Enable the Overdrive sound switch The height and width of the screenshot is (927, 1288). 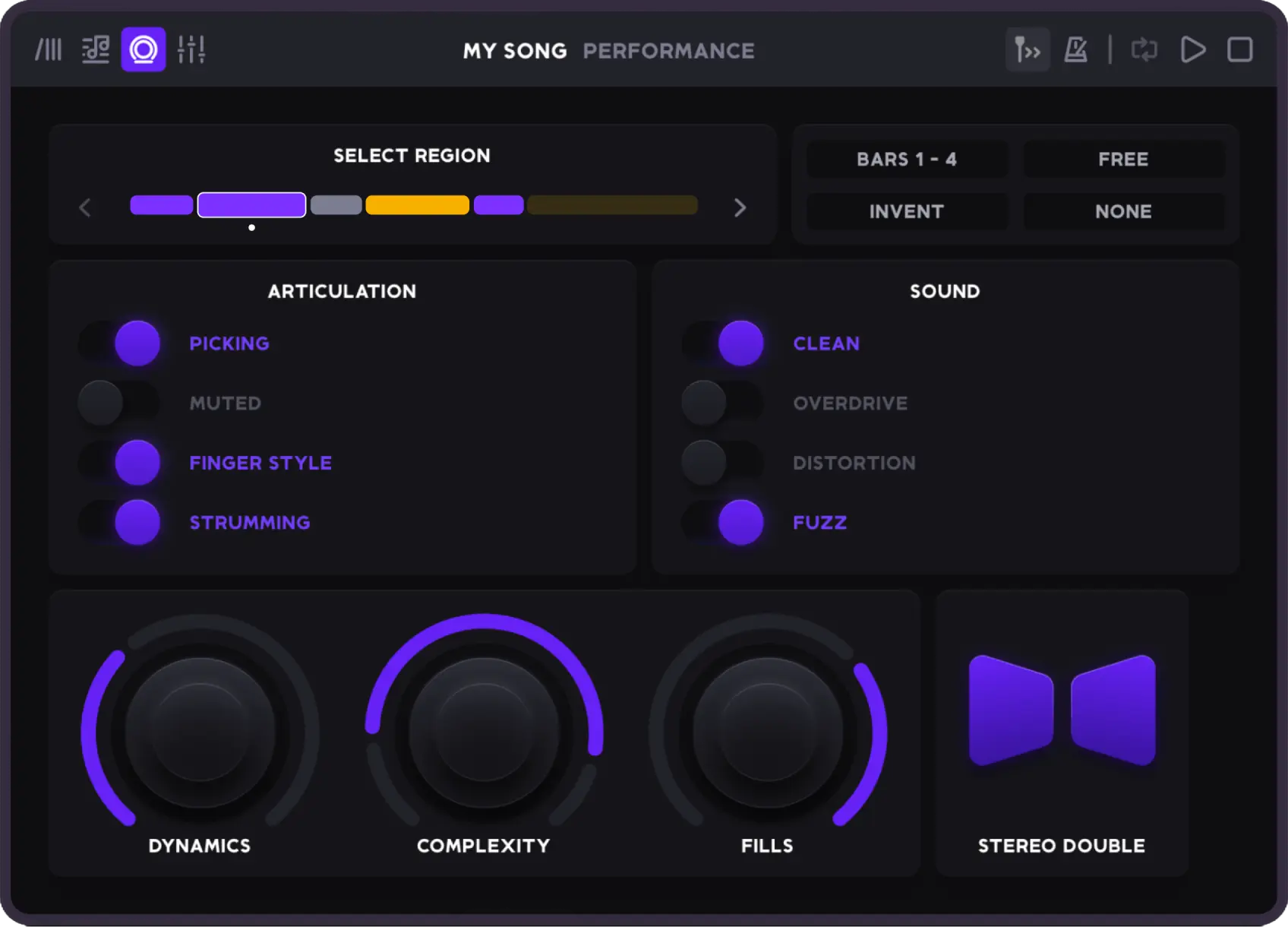pos(723,403)
